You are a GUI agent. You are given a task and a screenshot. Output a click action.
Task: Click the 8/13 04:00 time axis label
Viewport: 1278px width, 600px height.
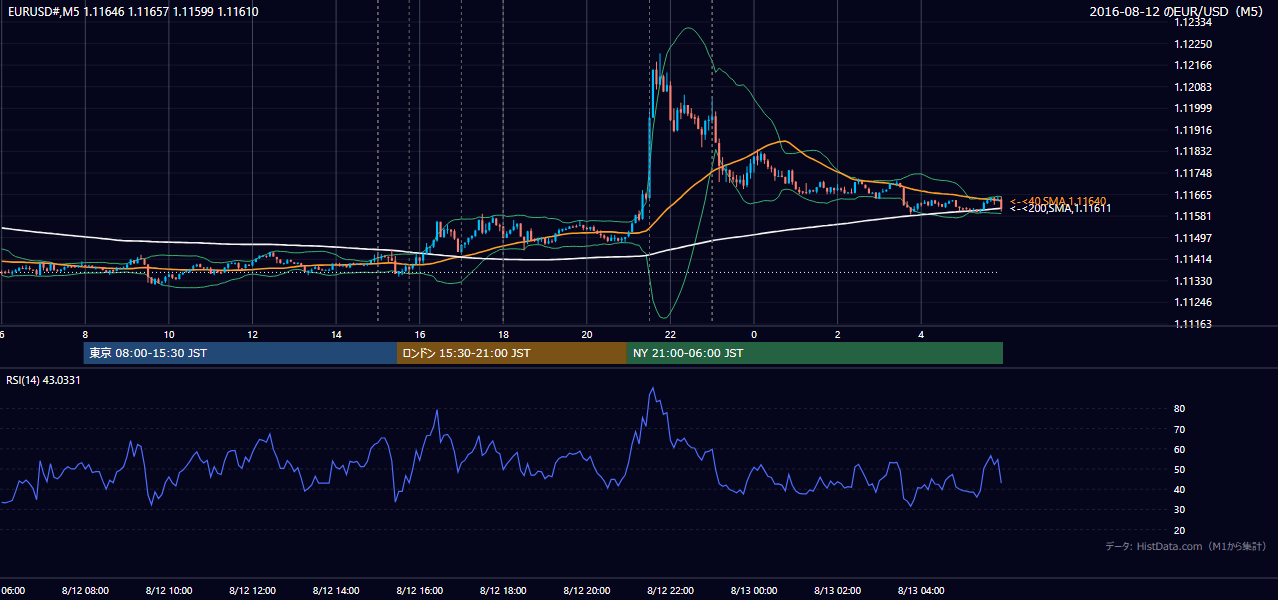tap(921, 590)
